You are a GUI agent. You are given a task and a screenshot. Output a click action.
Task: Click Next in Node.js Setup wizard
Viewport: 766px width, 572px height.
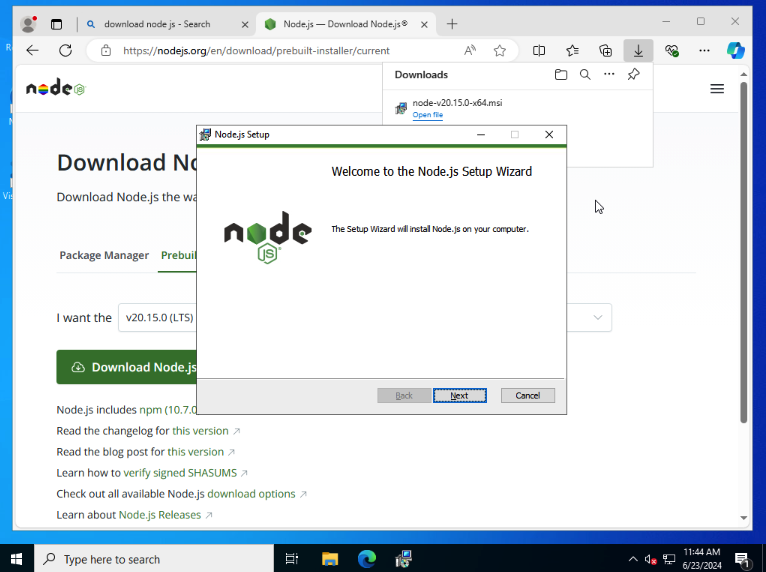click(x=459, y=395)
